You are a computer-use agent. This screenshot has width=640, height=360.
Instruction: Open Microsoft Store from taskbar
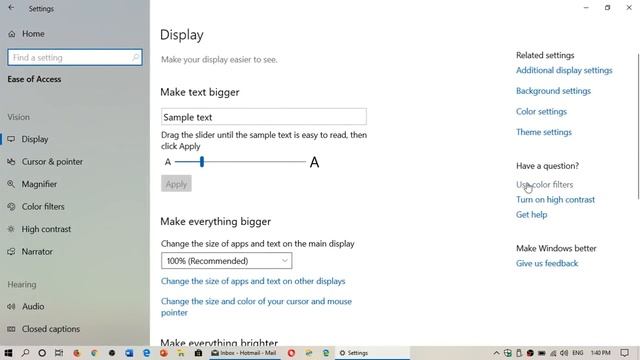tap(198, 353)
